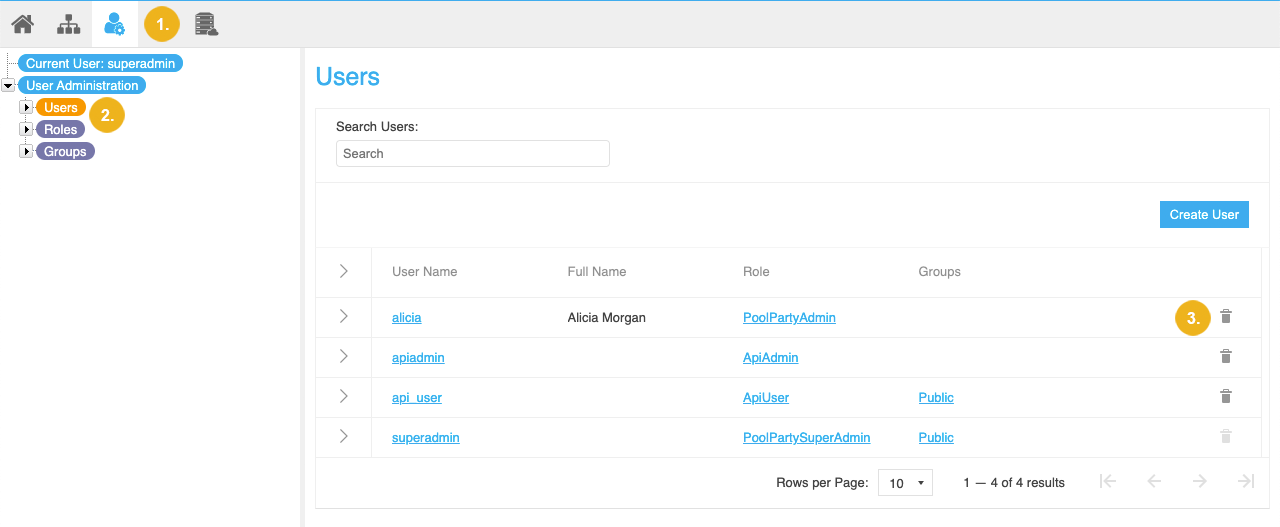The width and height of the screenshot is (1280, 527).
Task: Click the User Name column header
Action: pyautogui.click(x=425, y=272)
